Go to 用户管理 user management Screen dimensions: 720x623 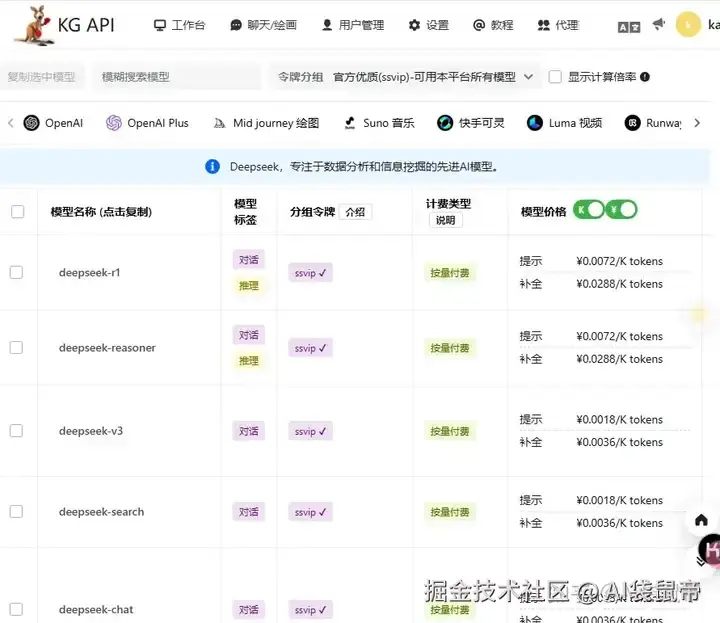point(353,25)
